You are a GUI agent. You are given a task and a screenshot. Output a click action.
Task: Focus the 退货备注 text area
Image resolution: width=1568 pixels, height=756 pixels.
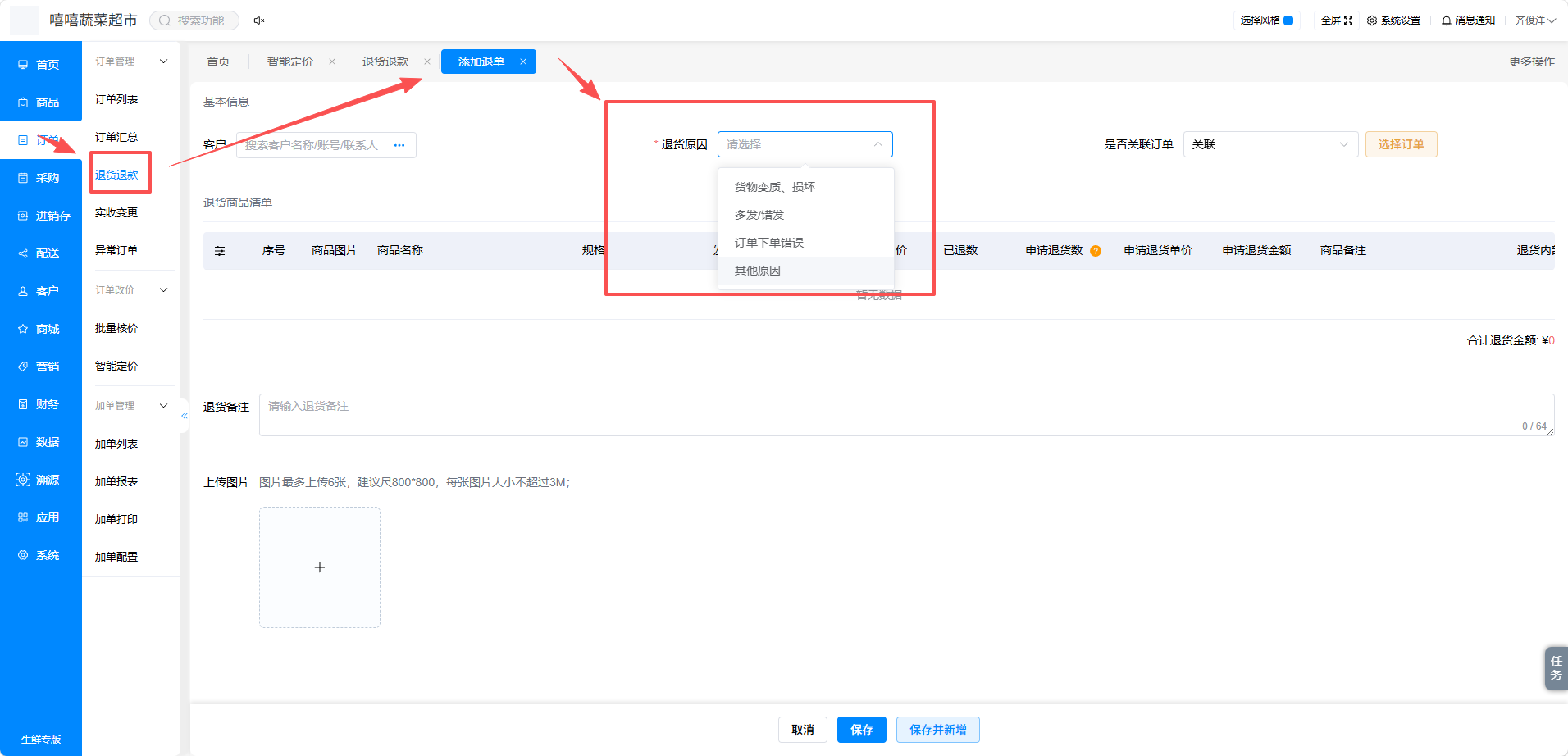click(x=906, y=415)
